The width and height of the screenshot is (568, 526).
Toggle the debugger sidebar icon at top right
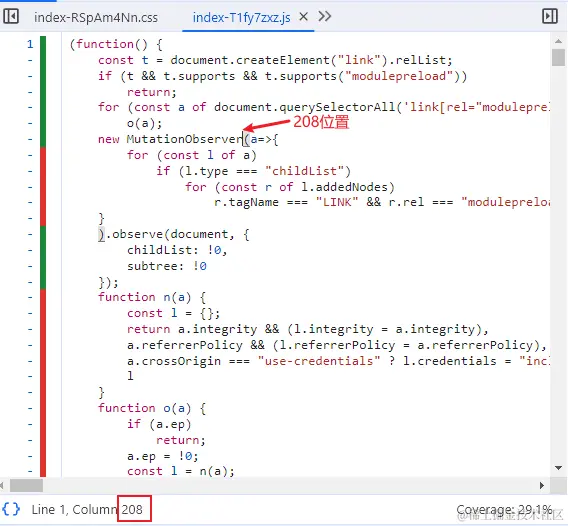(550, 16)
